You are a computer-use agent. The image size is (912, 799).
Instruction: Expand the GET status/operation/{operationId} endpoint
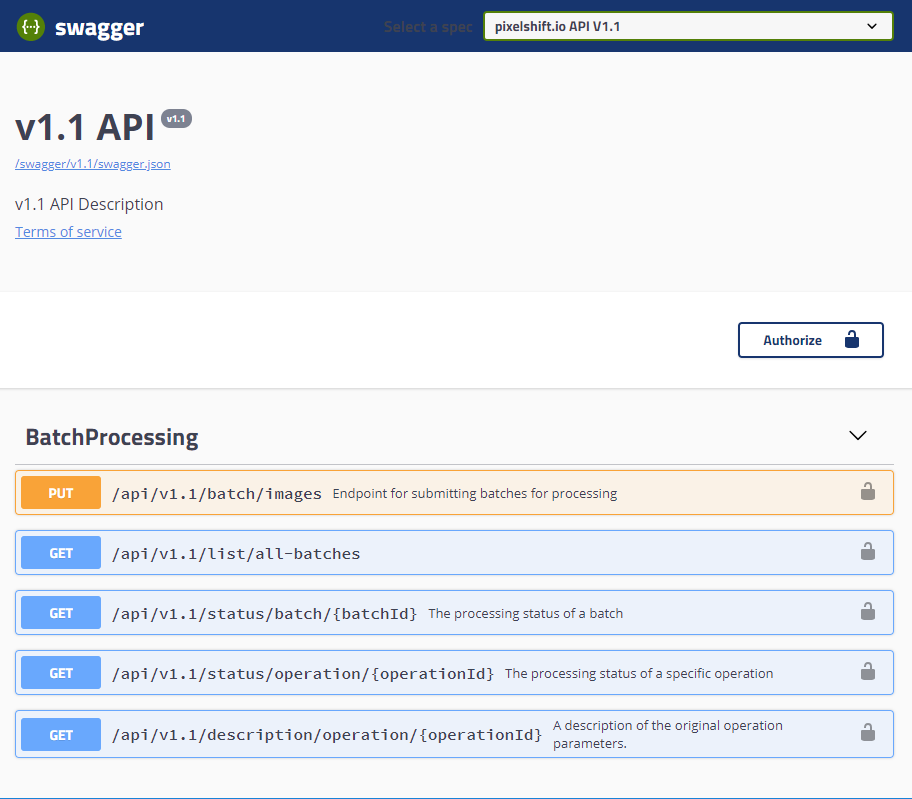[x=454, y=672]
